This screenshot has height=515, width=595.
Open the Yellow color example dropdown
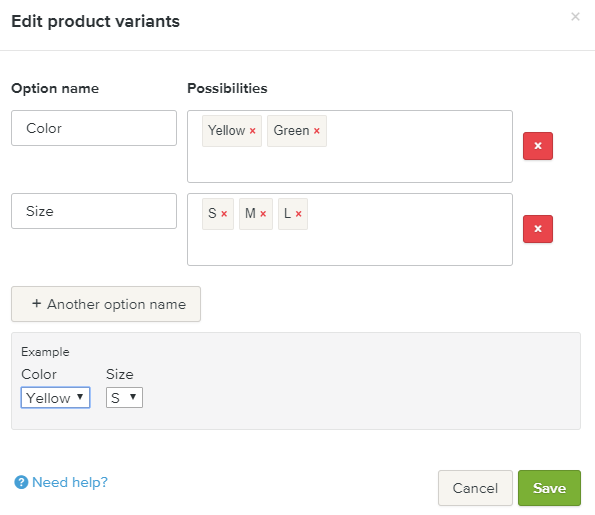[x=55, y=398]
